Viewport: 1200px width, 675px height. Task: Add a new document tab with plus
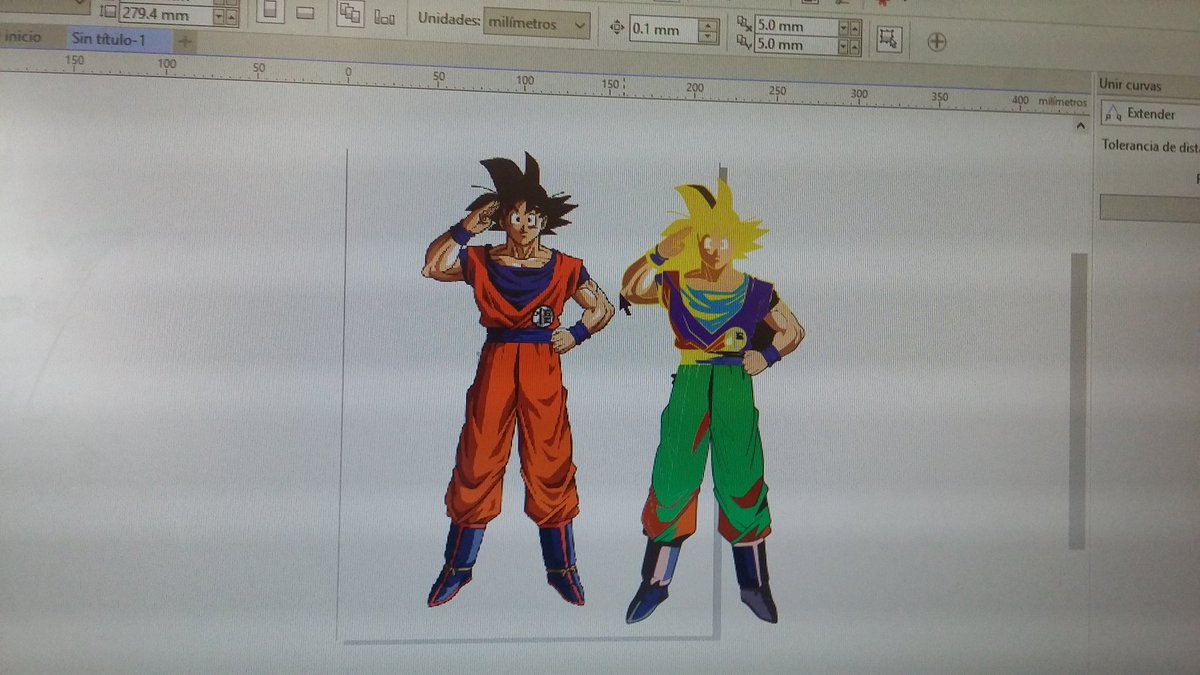tap(185, 41)
